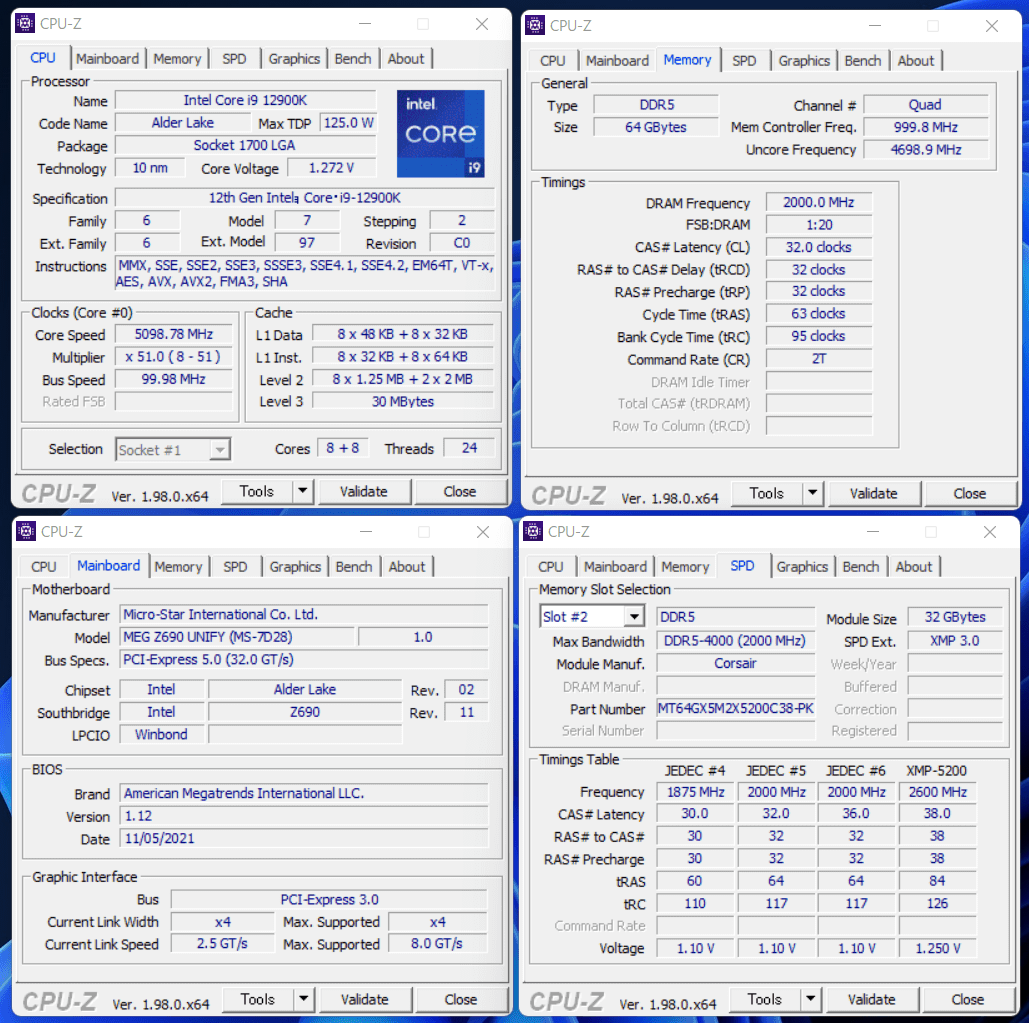Open About tab in CPU window
The width and height of the screenshot is (1029, 1023).
406,59
